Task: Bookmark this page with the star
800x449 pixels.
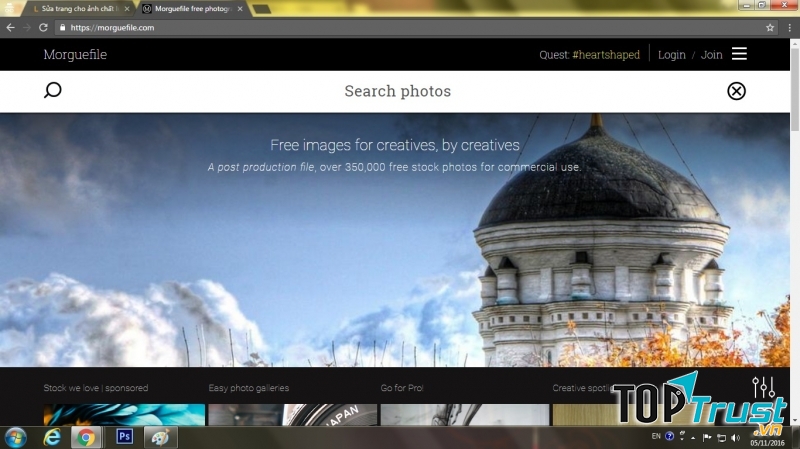Action: [x=769, y=28]
